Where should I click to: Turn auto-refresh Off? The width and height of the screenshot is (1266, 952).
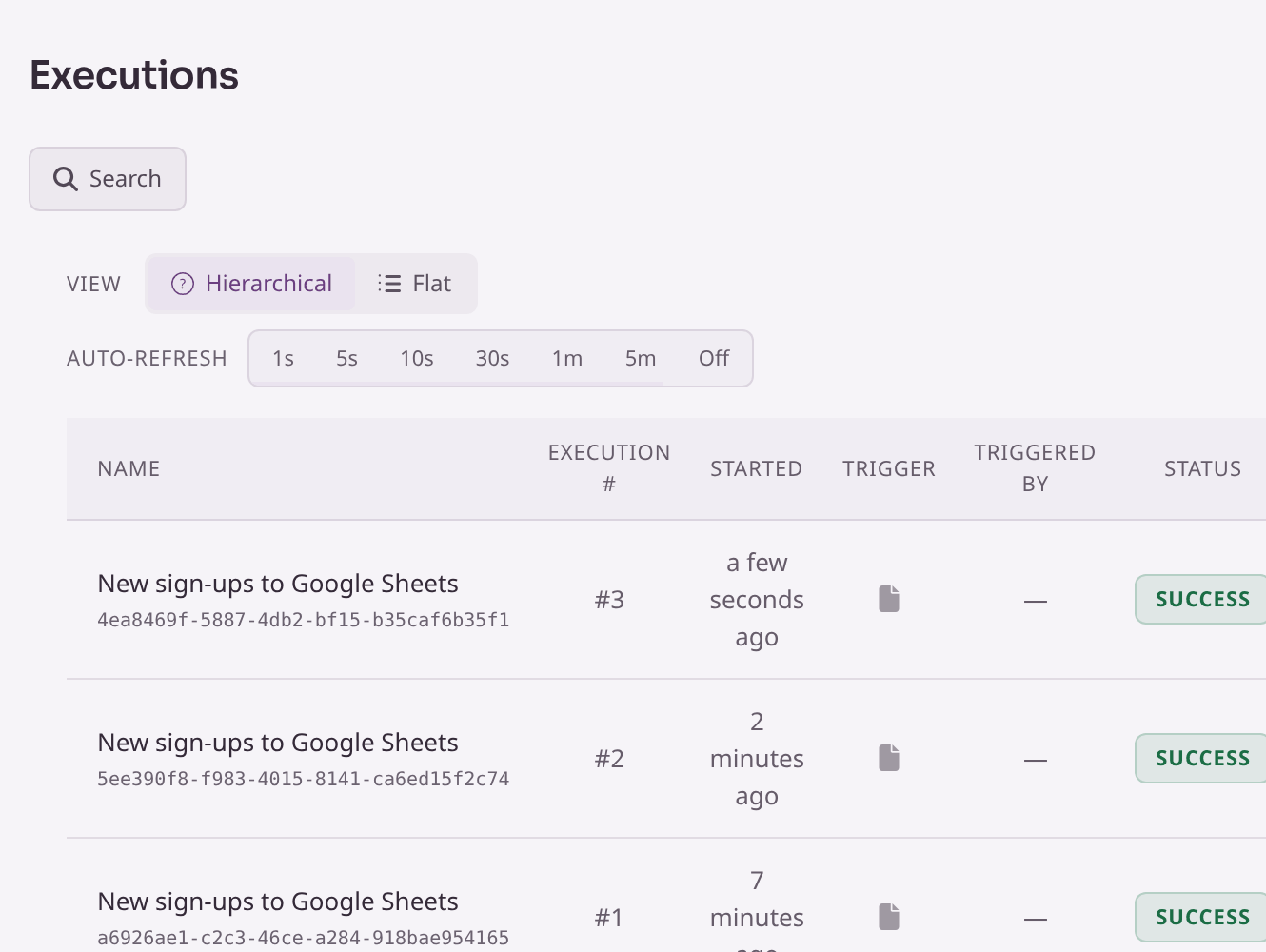714,359
